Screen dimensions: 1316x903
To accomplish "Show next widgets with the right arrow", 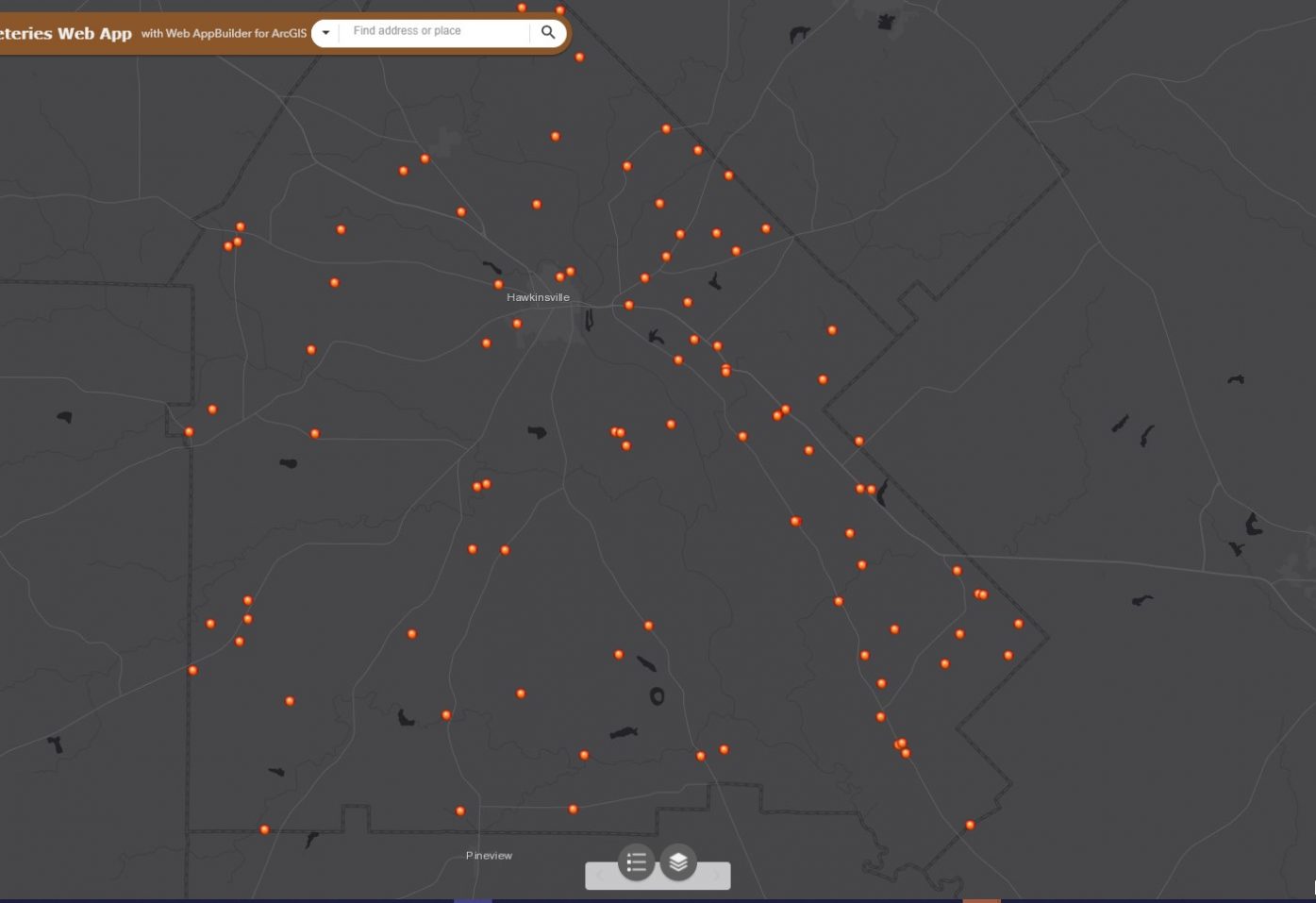I will [716, 876].
